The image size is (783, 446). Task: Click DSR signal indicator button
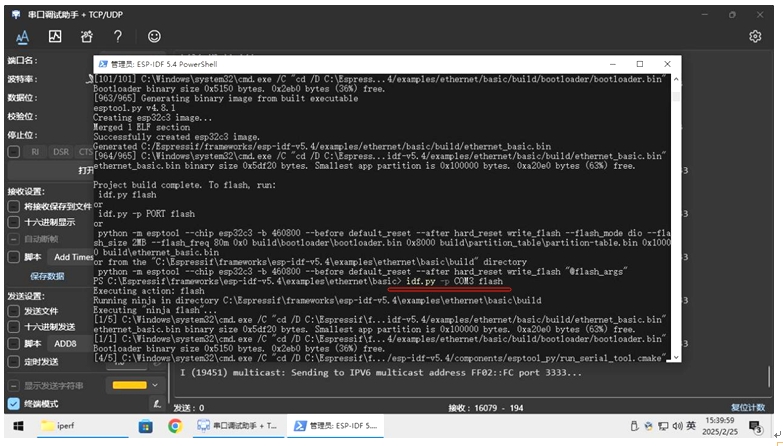(x=61, y=152)
